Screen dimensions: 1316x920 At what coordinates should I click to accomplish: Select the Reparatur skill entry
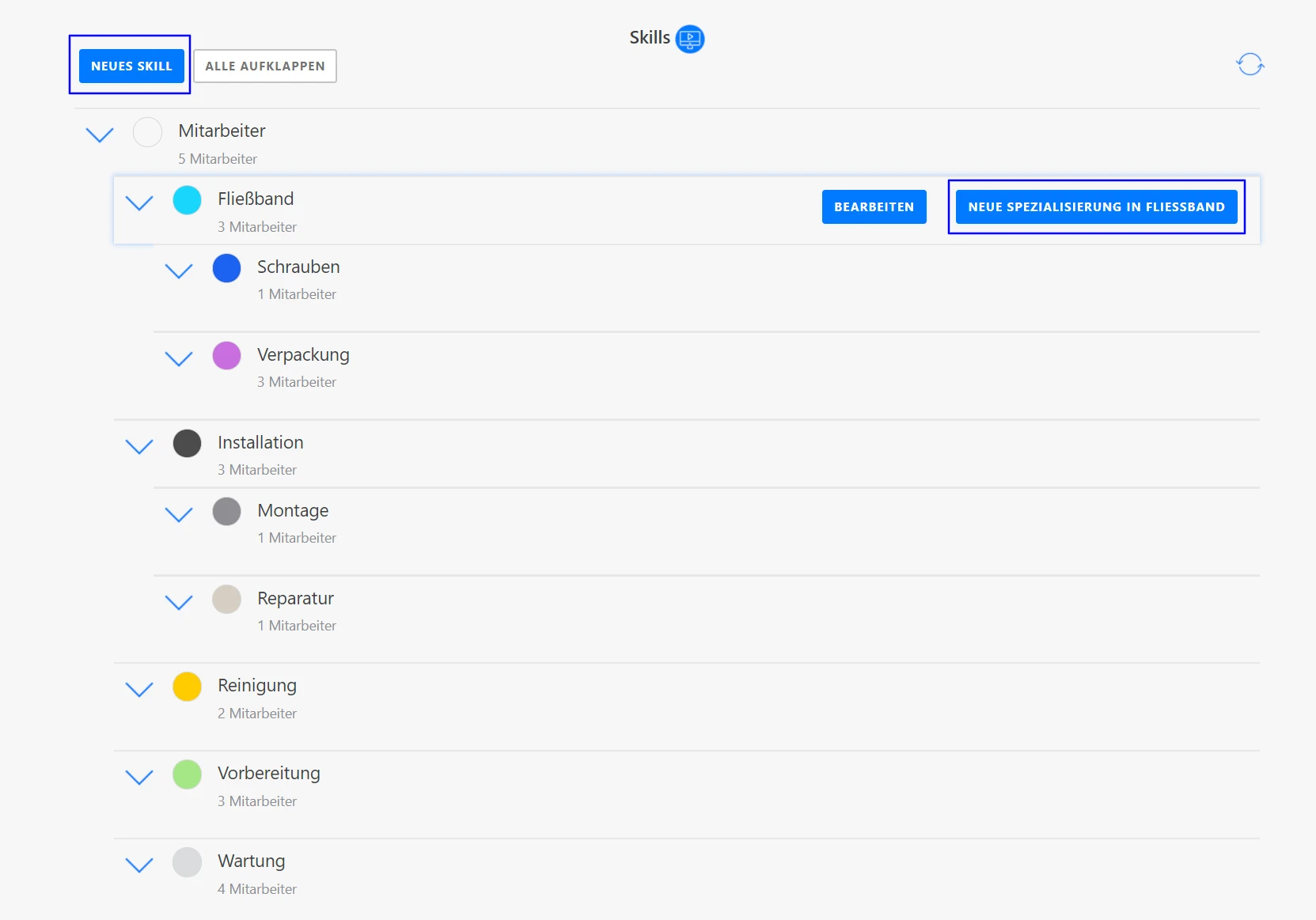(295, 599)
